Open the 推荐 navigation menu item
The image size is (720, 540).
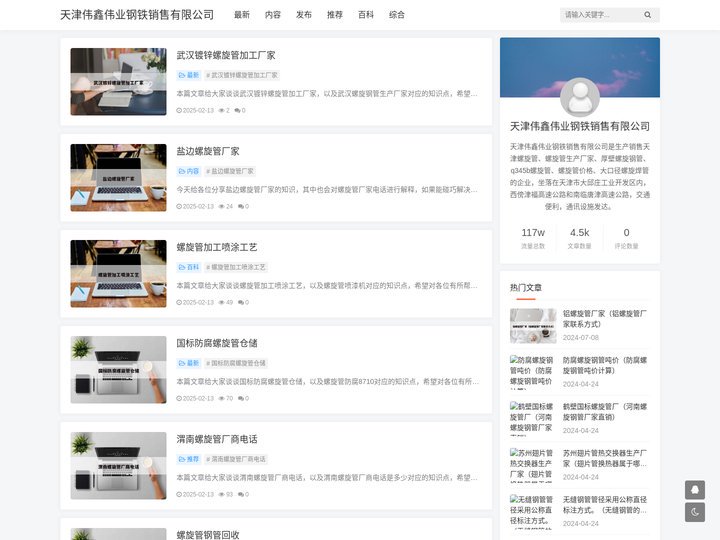(x=335, y=15)
